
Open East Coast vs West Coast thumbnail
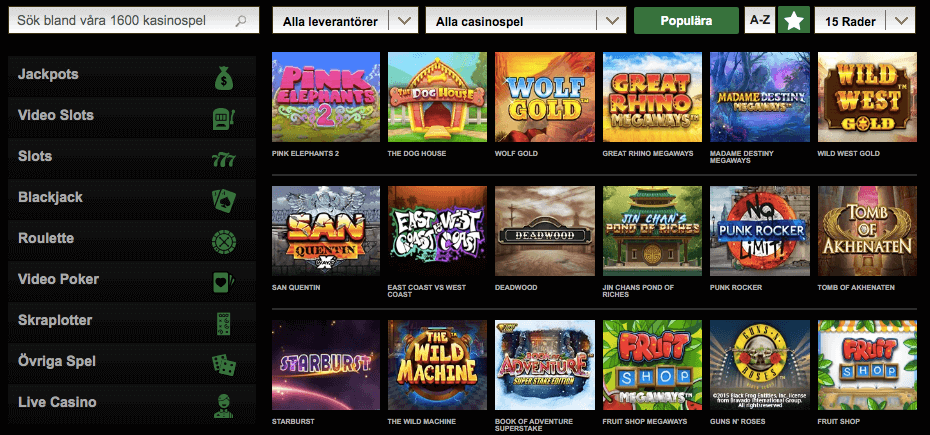(x=437, y=231)
